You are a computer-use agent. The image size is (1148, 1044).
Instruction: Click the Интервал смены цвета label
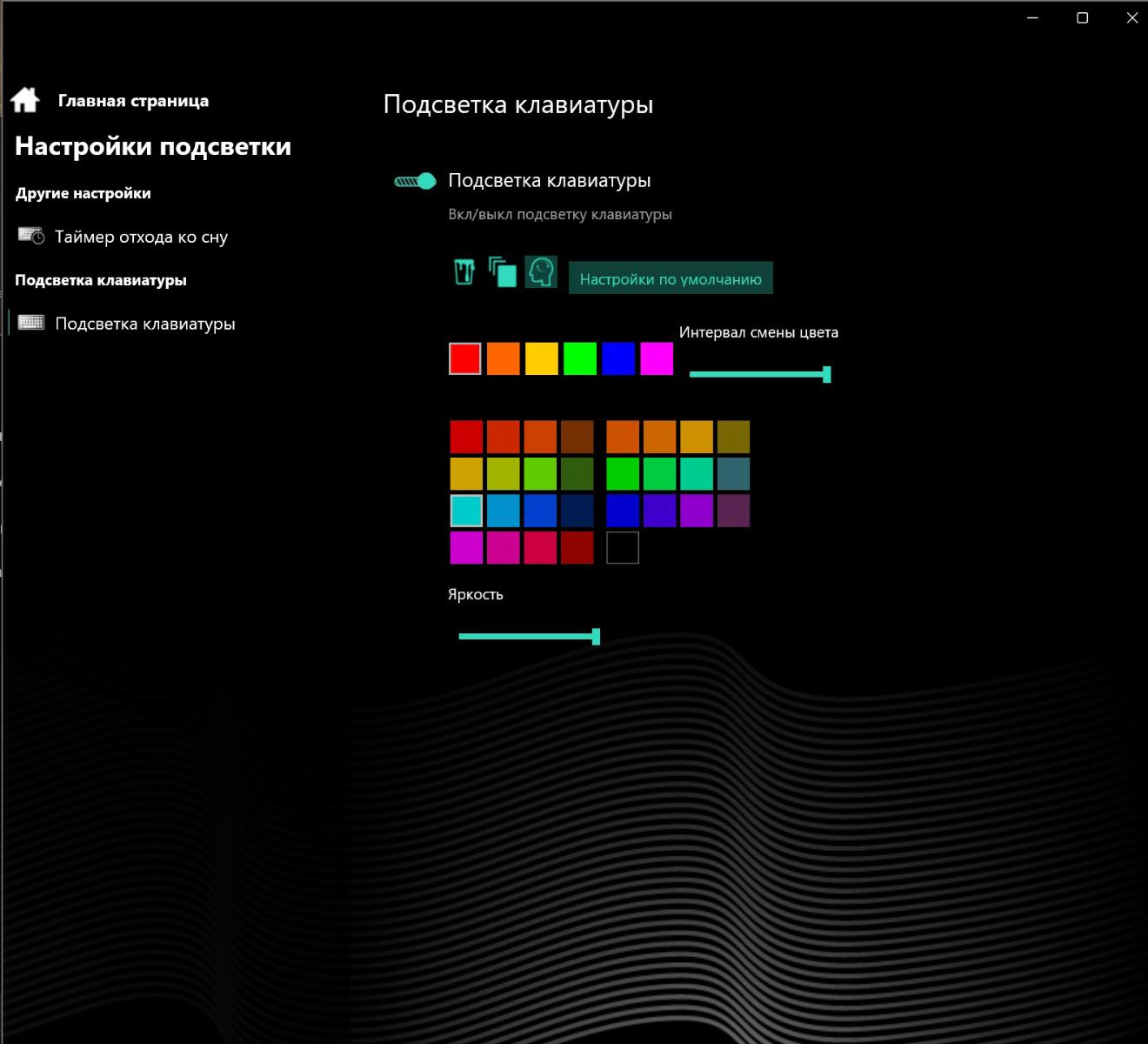click(x=758, y=332)
